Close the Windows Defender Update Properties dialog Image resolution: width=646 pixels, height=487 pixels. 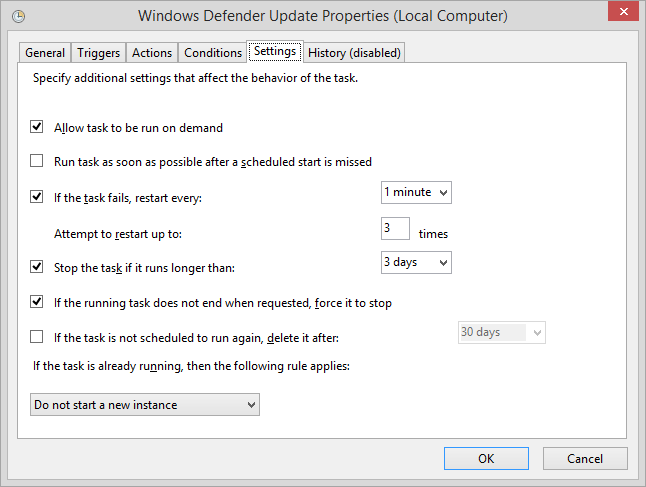623,12
